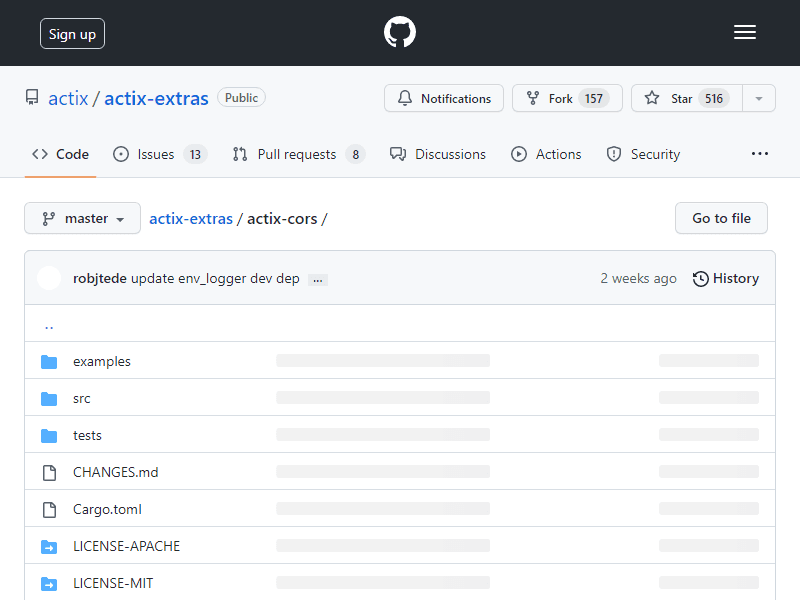Click the star icon to star repo
800x600 pixels.
(x=652, y=98)
